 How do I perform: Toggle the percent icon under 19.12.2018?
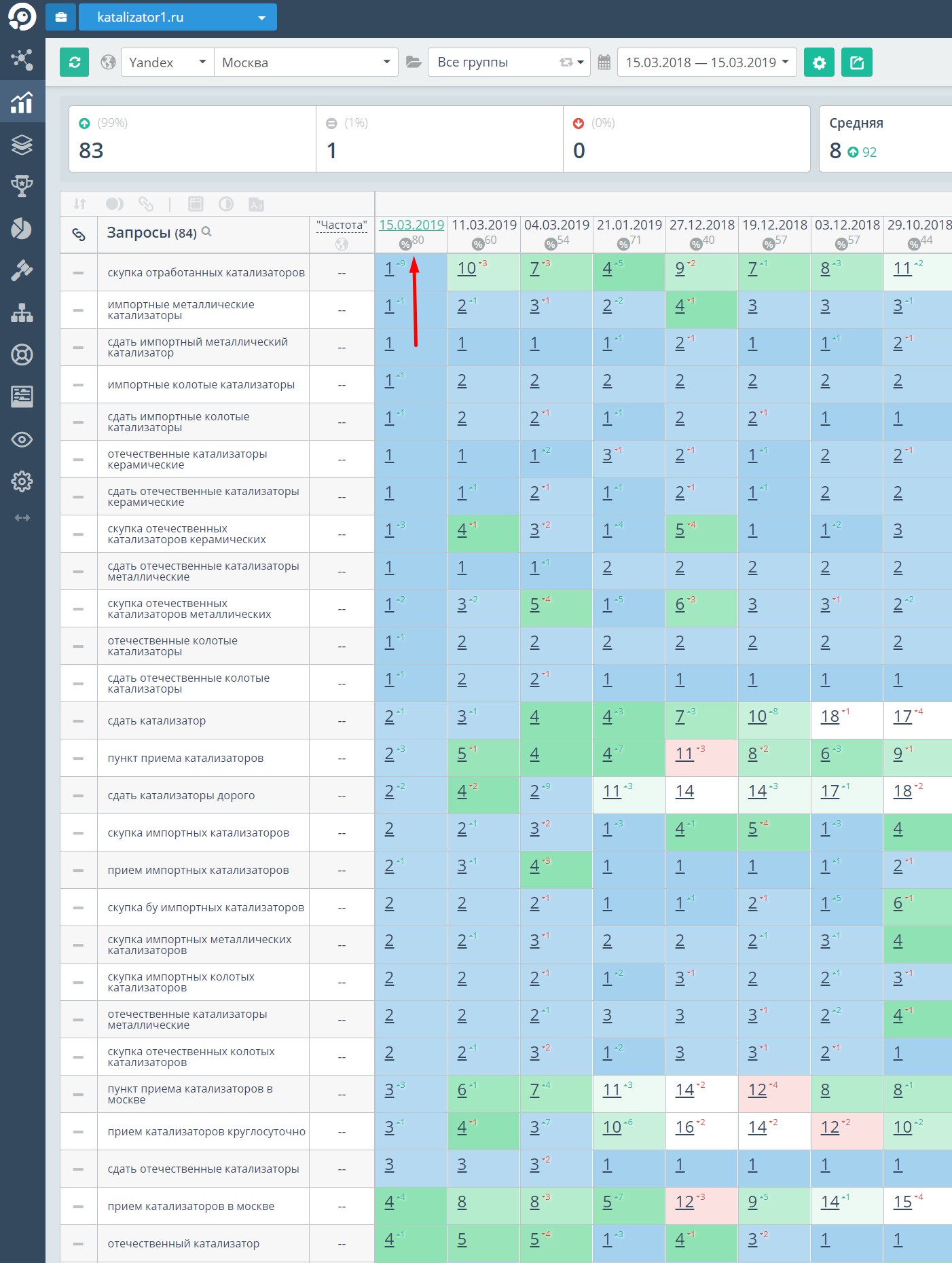point(769,244)
